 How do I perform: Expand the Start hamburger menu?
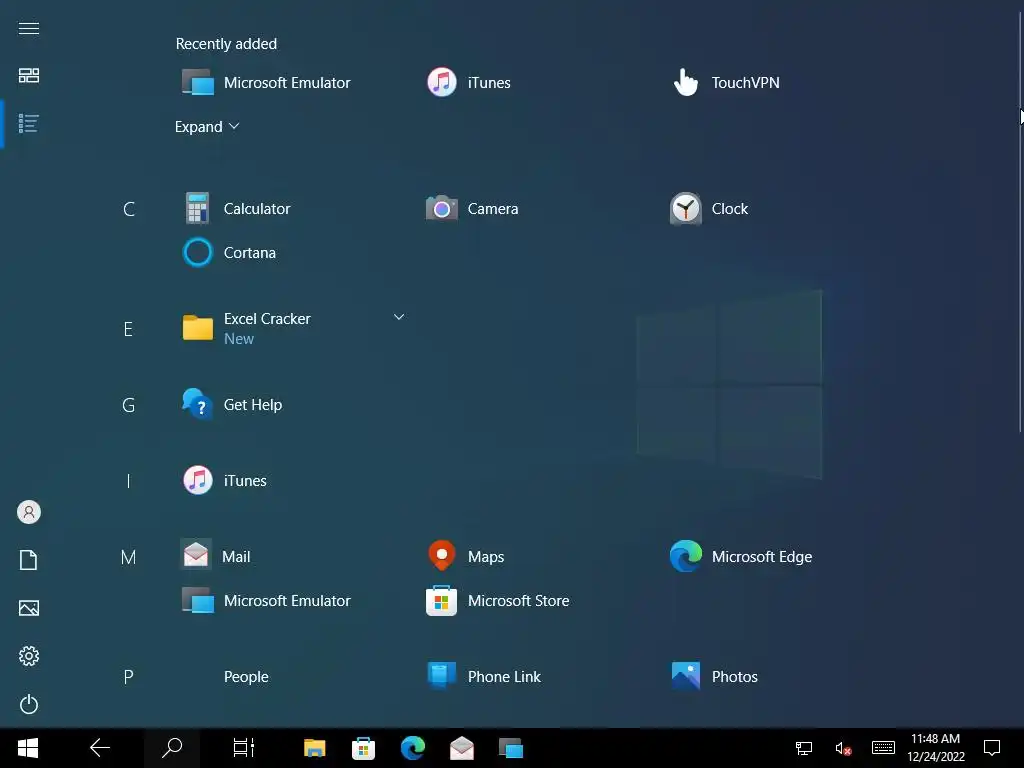(29, 29)
